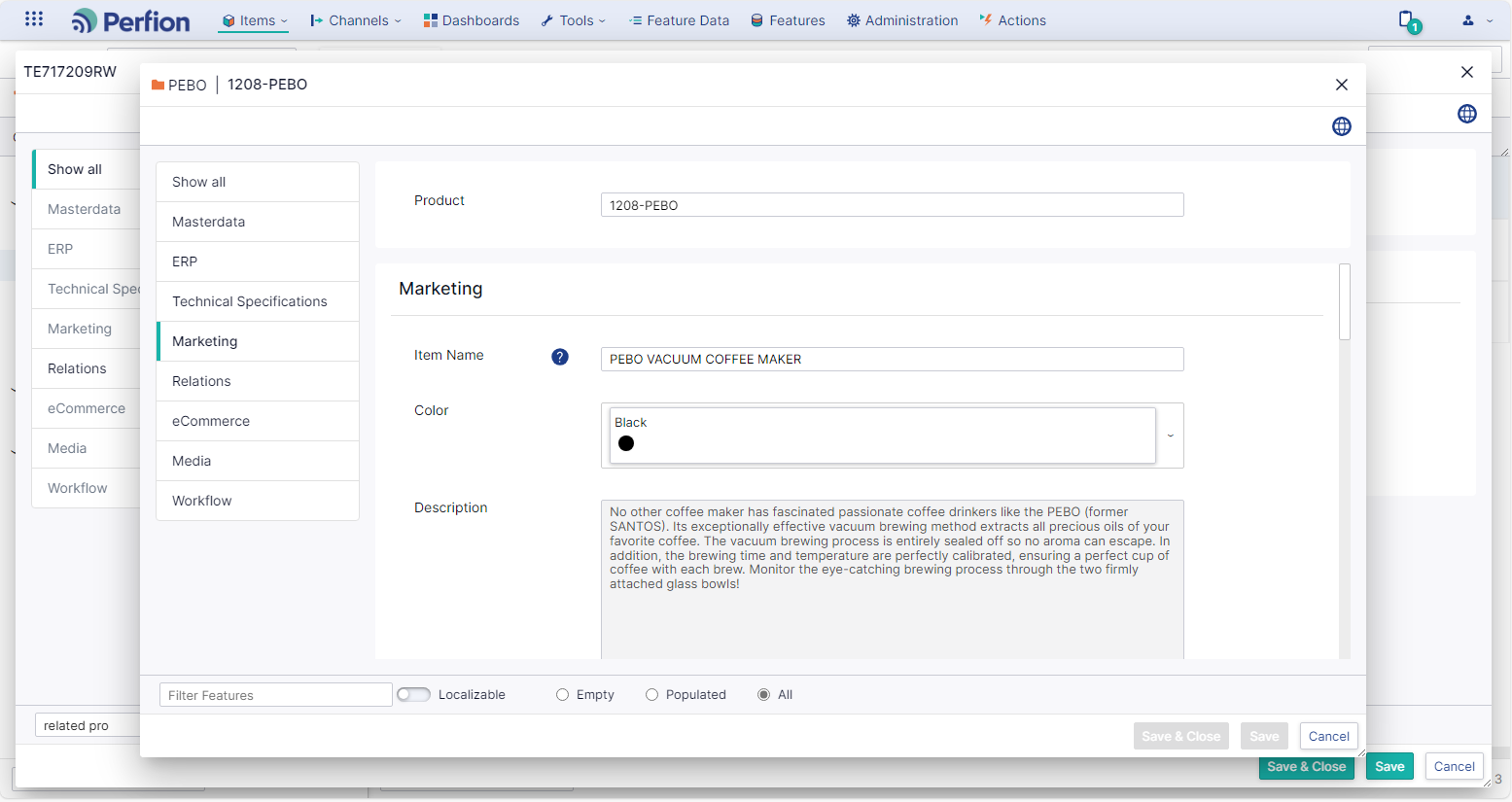Click the Filter Features input field
1512x802 pixels.
pyautogui.click(x=276, y=695)
